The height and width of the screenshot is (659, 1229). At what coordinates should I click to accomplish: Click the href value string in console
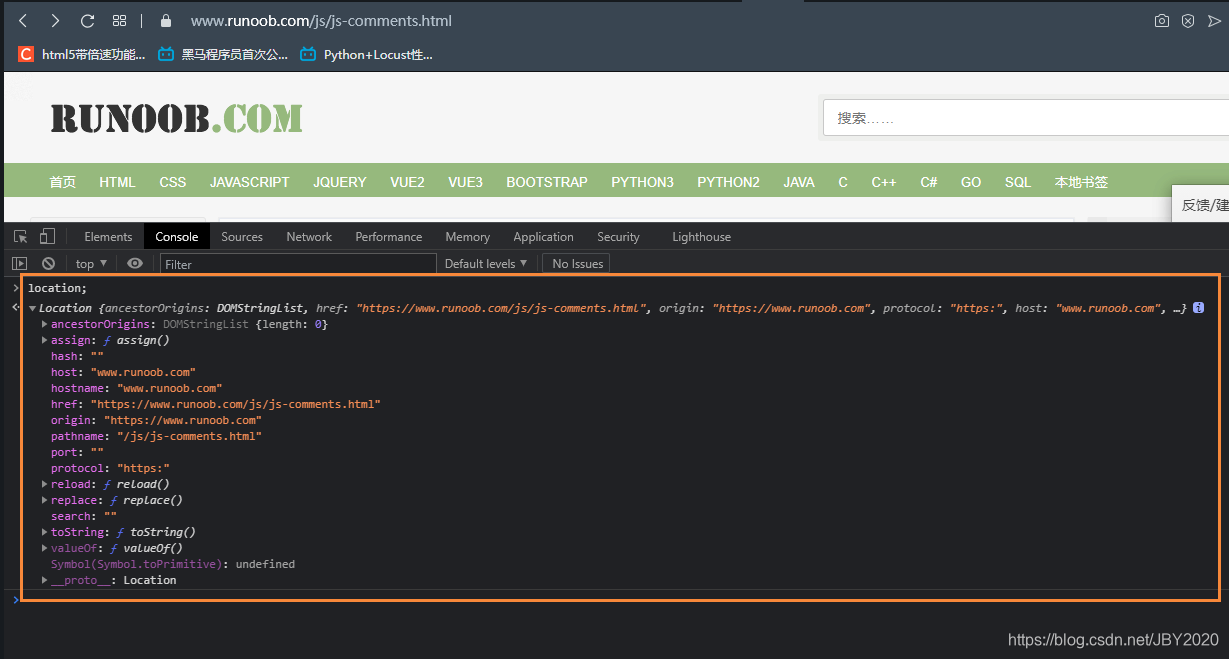[236, 404]
